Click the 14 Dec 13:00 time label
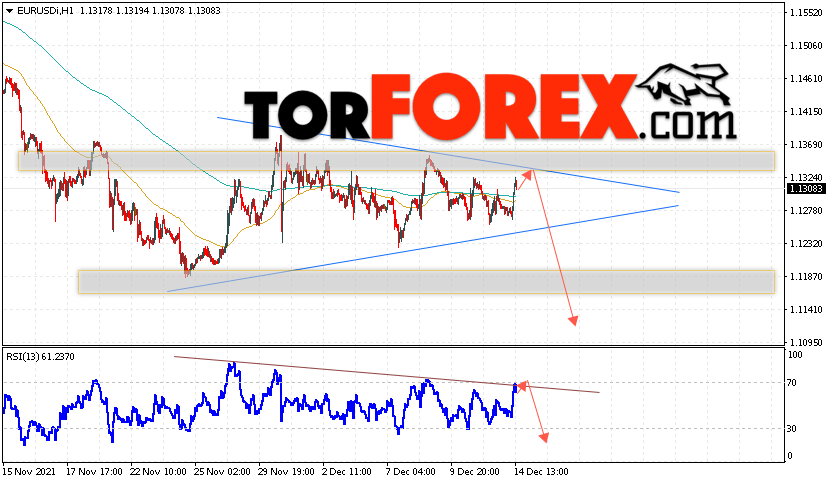The height and width of the screenshot is (483, 830). coord(541,471)
